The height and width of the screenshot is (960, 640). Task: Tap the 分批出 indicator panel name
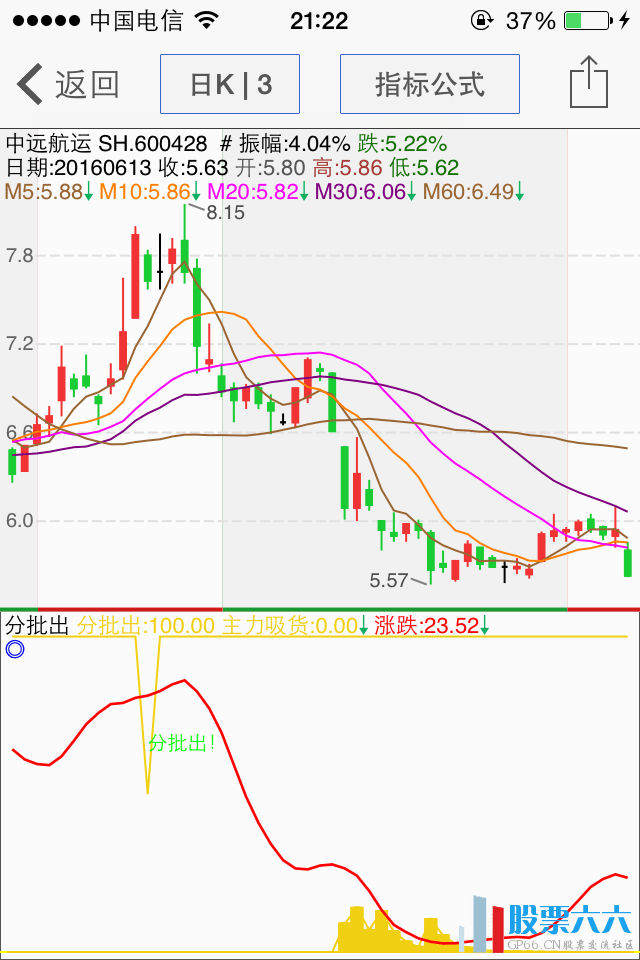point(37,626)
